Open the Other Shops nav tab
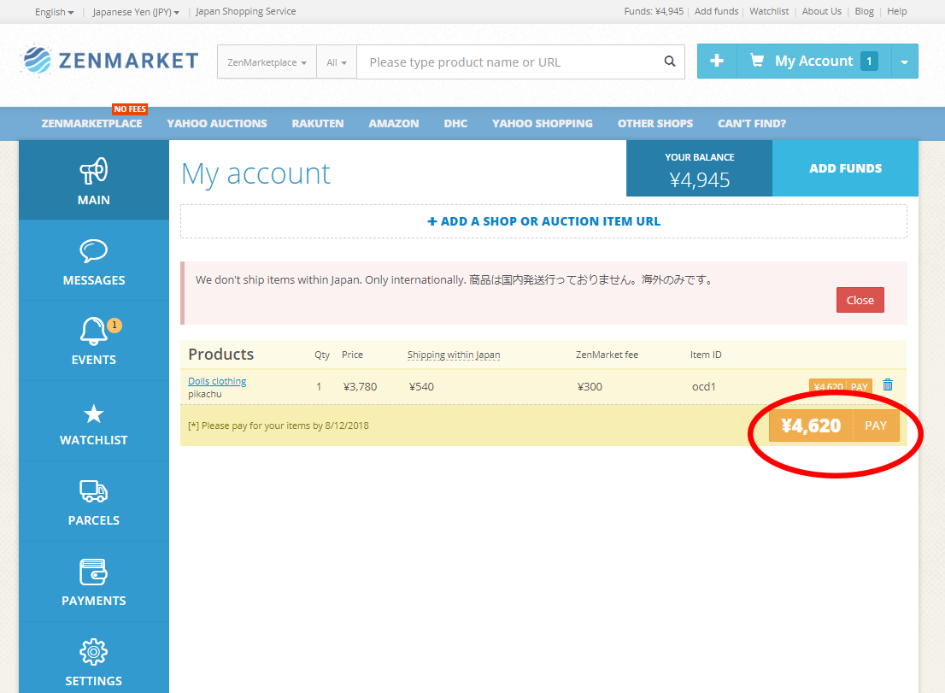The width and height of the screenshot is (945, 693). [655, 124]
